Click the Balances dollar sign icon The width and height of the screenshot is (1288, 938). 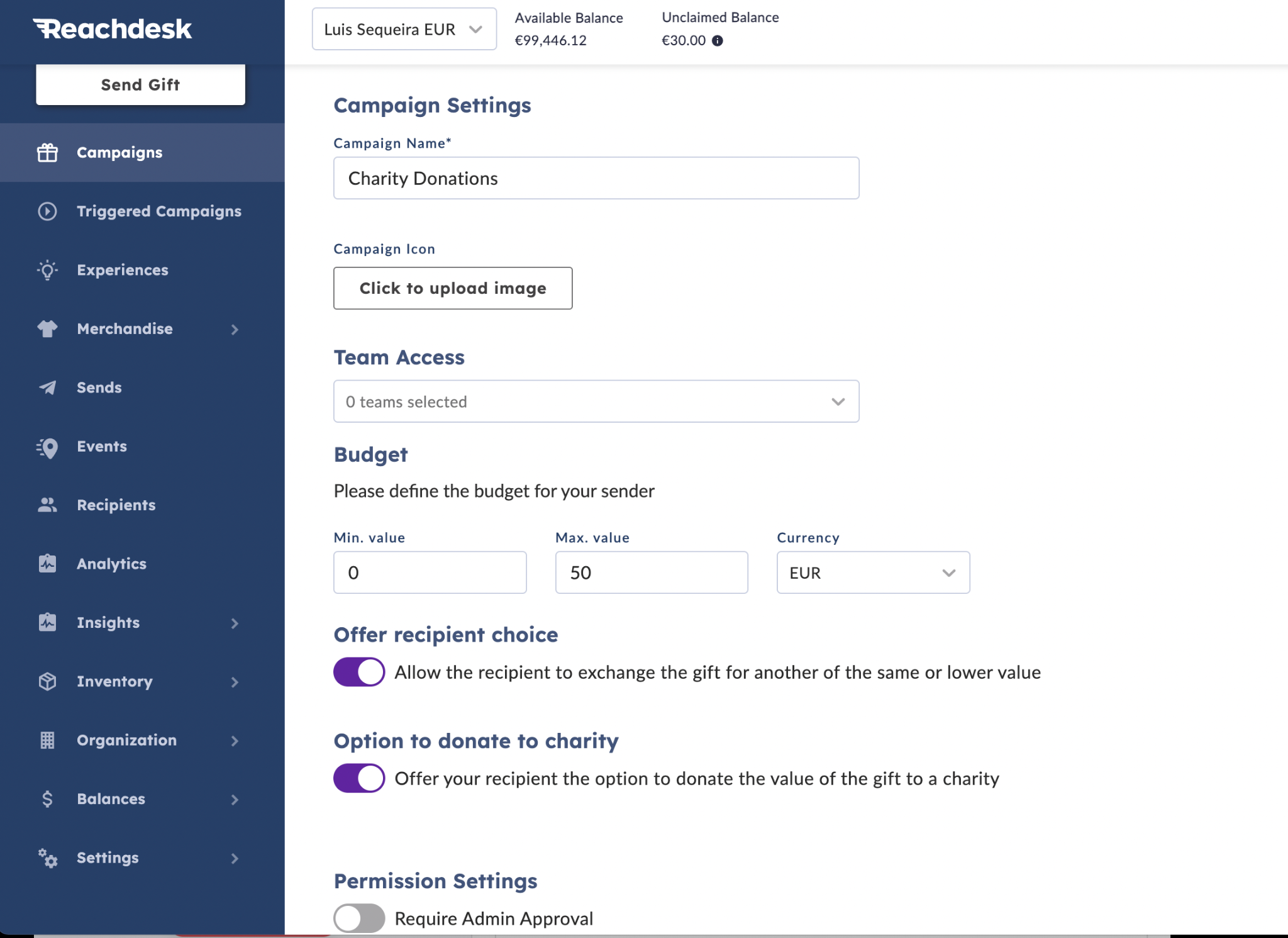point(47,799)
